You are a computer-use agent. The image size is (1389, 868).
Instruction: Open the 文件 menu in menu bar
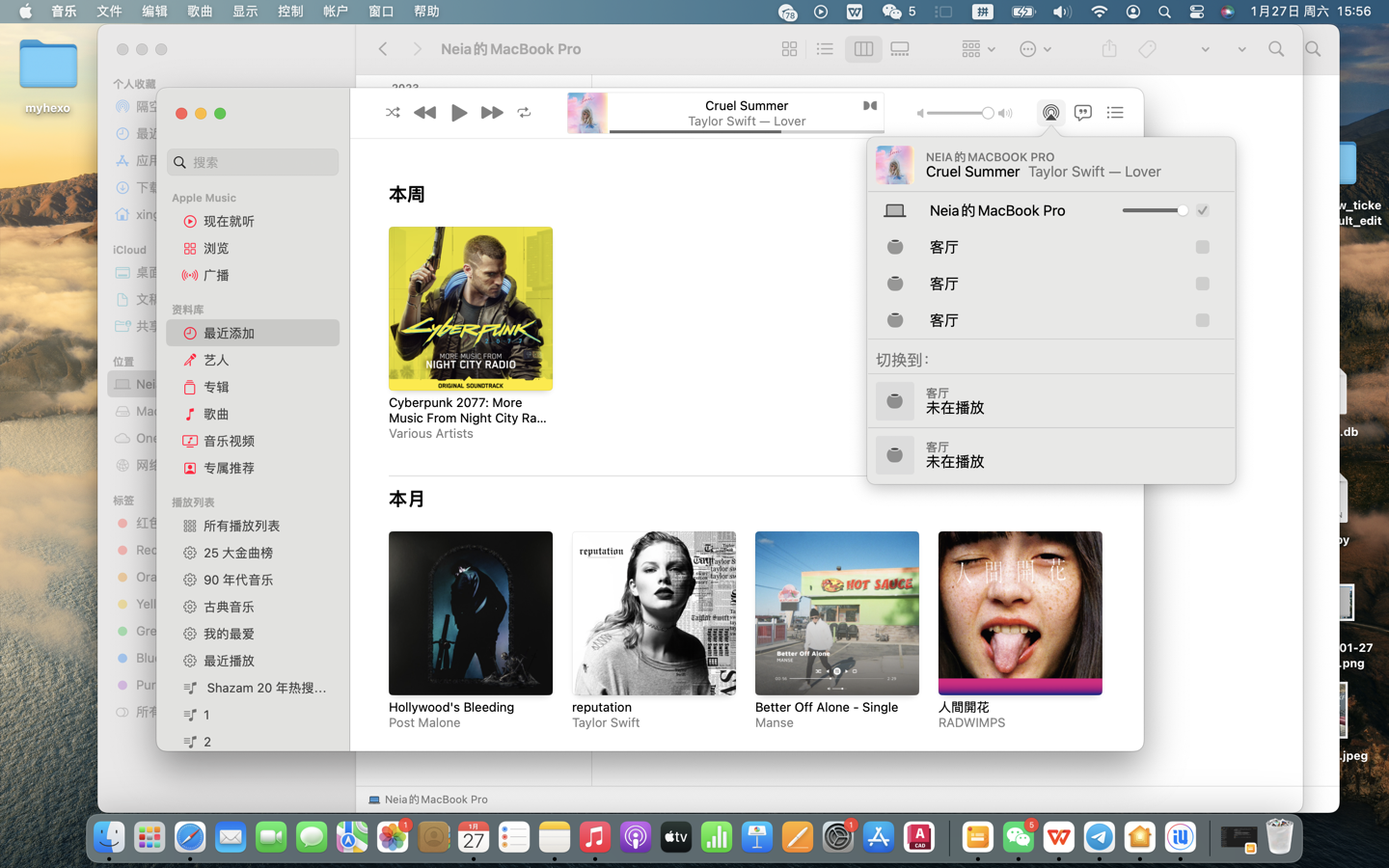[x=109, y=12]
